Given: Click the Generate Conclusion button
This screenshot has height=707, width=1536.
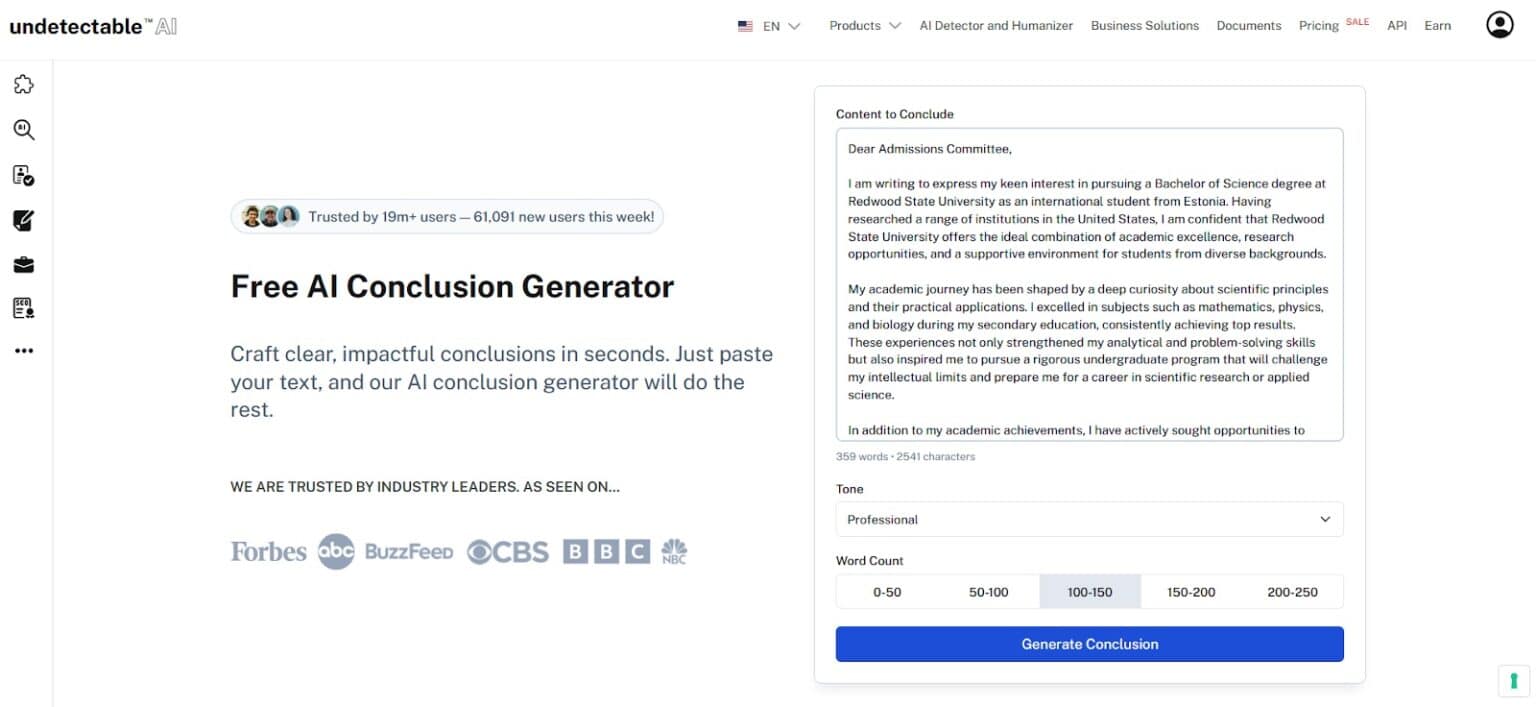Looking at the screenshot, I should pyautogui.click(x=1089, y=644).
